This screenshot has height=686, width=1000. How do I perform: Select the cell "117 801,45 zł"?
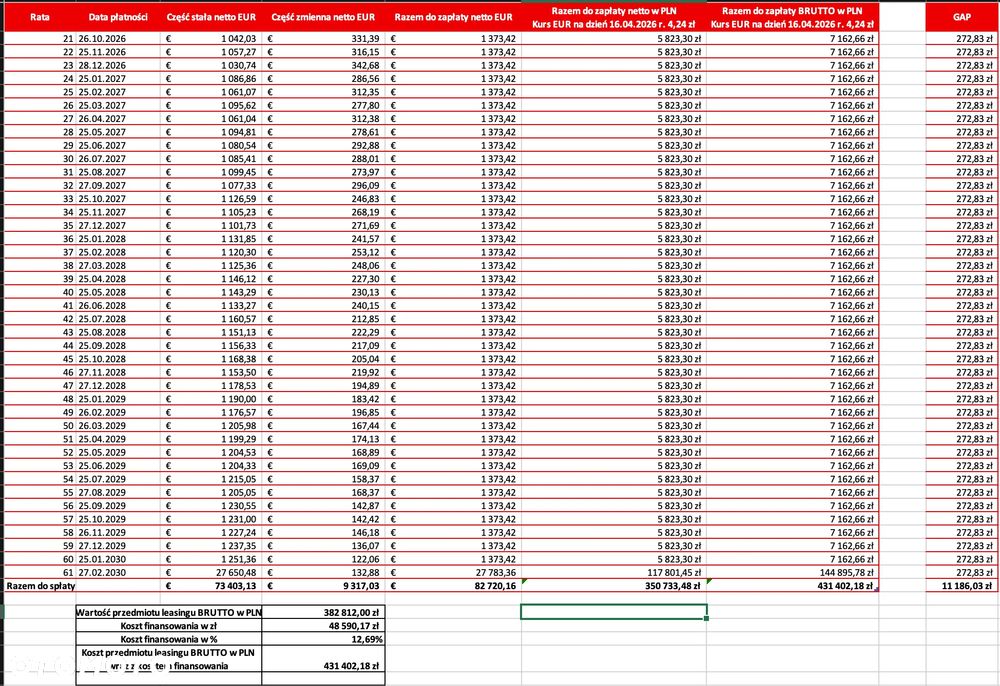pos(614,573)
